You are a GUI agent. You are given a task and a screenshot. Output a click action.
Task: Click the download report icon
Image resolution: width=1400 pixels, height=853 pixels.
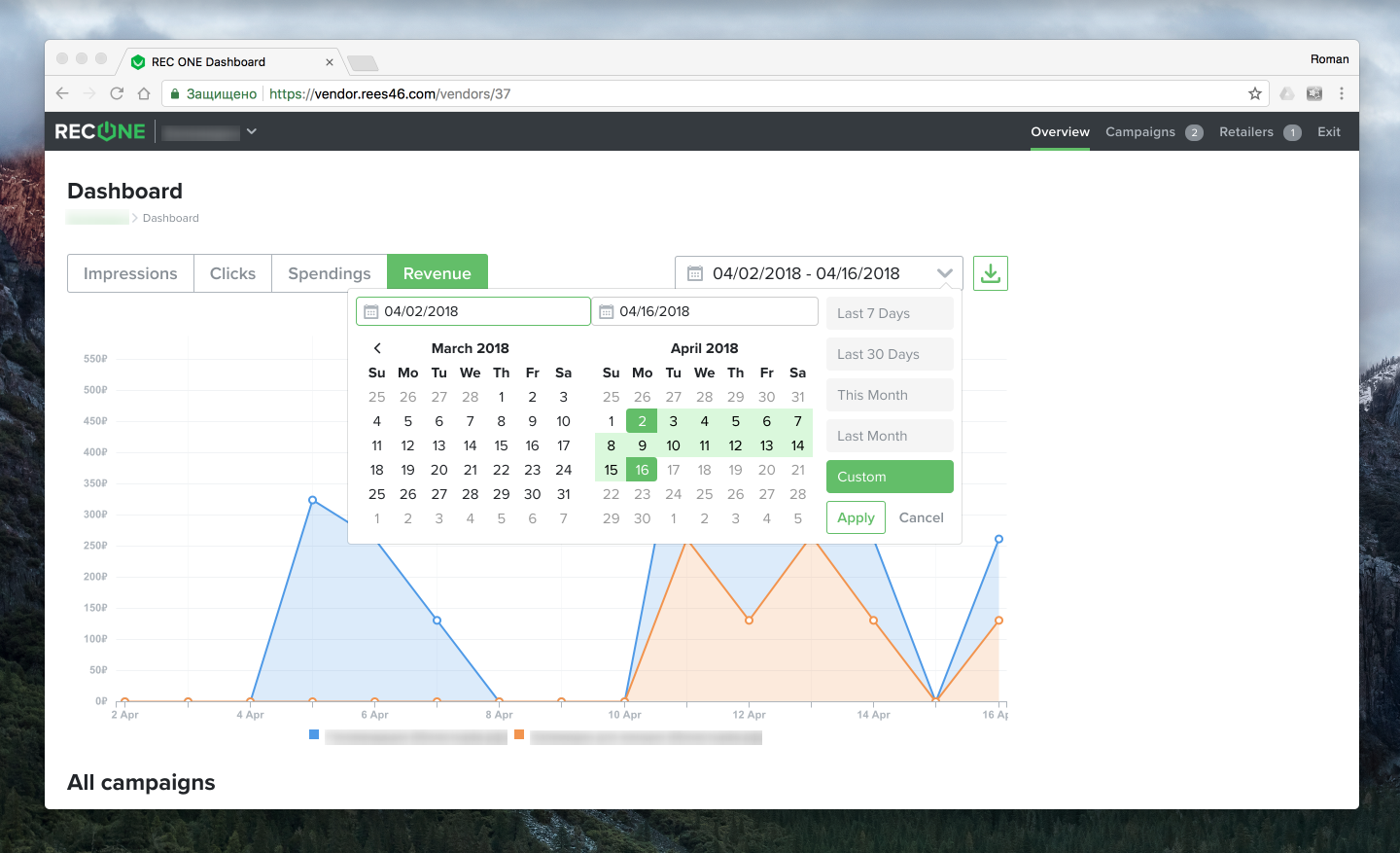(x=990, y=273)
